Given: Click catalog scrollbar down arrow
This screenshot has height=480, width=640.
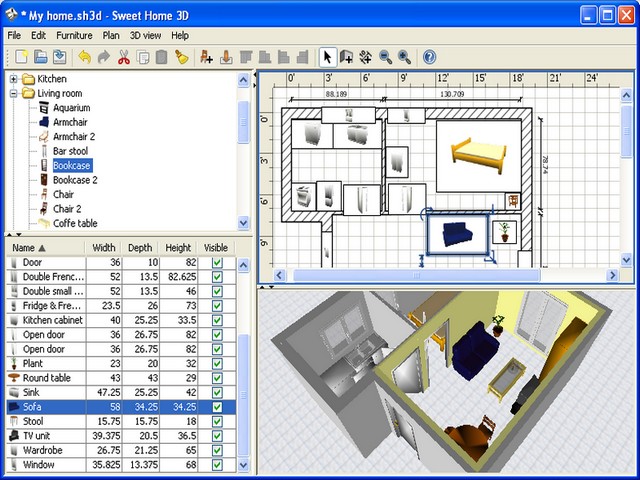Looking at the screenshot, I should point(243,223).
